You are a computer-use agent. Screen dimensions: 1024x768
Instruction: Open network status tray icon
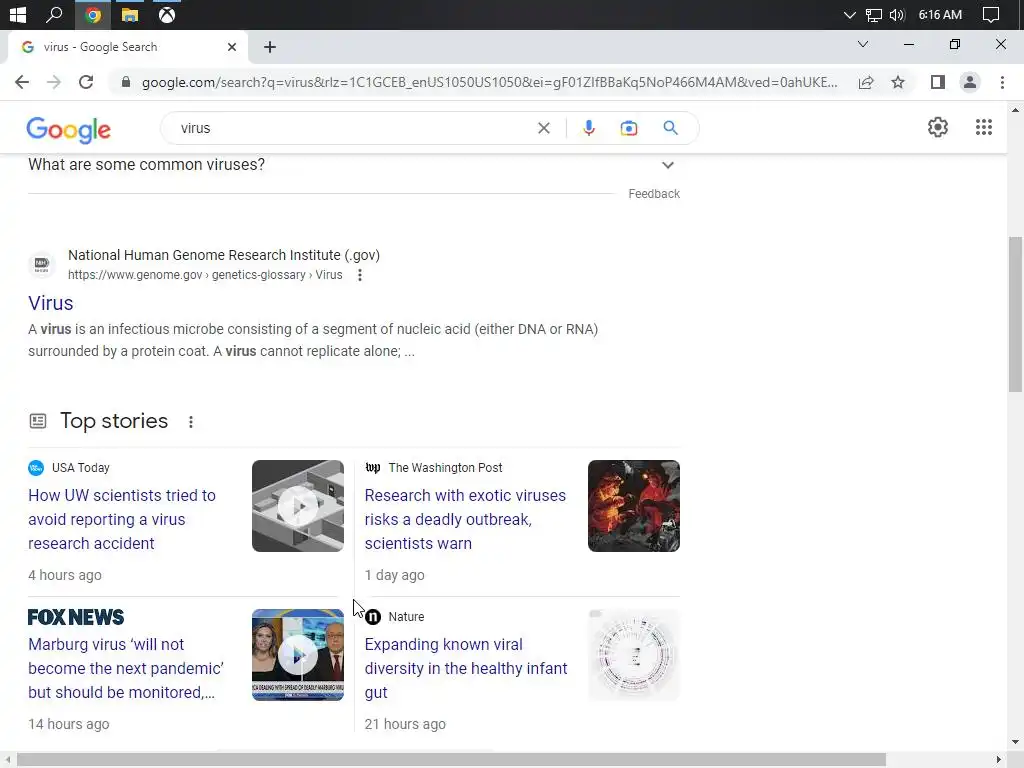873,14
